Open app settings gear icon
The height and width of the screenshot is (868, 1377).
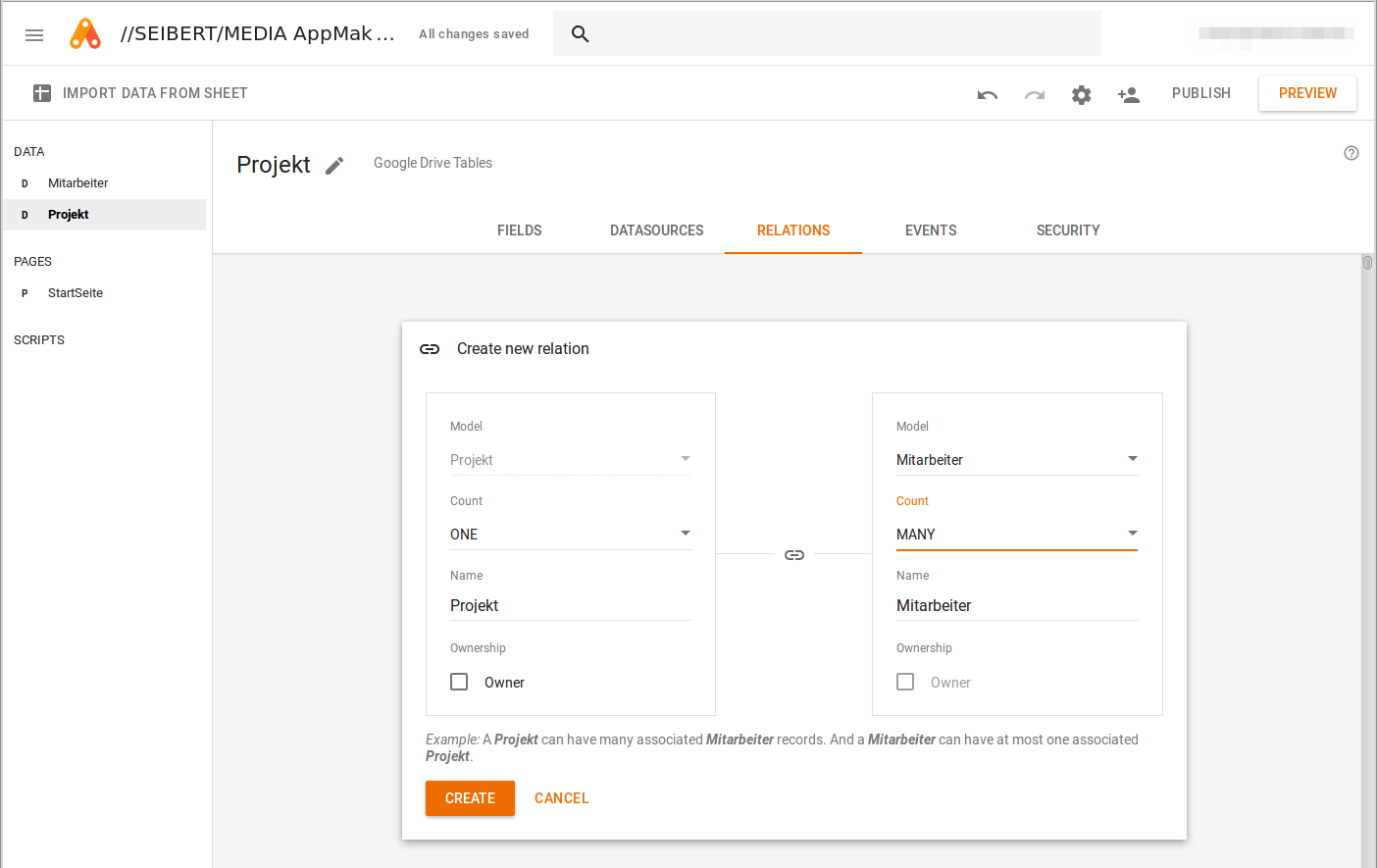[x=1082, y=94]
